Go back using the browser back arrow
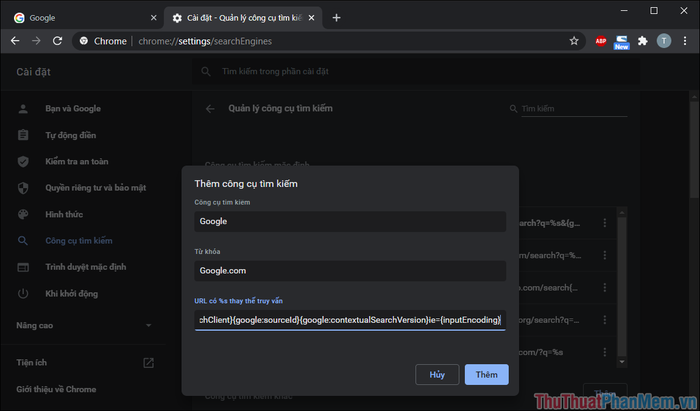Screen dimensions: 700x411 [x=15, y=41]
